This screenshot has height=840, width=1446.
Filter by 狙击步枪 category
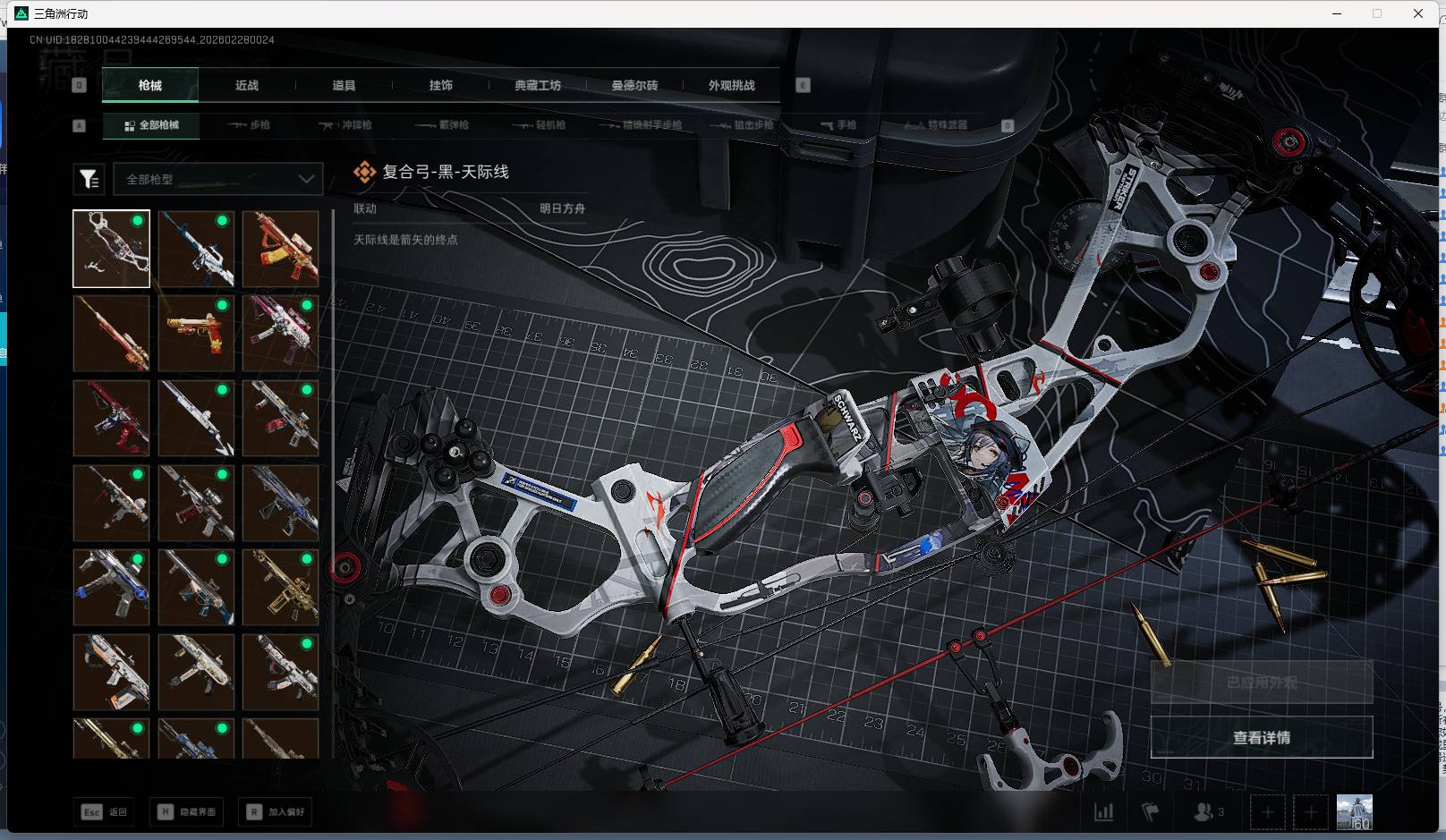pos(742,125)
